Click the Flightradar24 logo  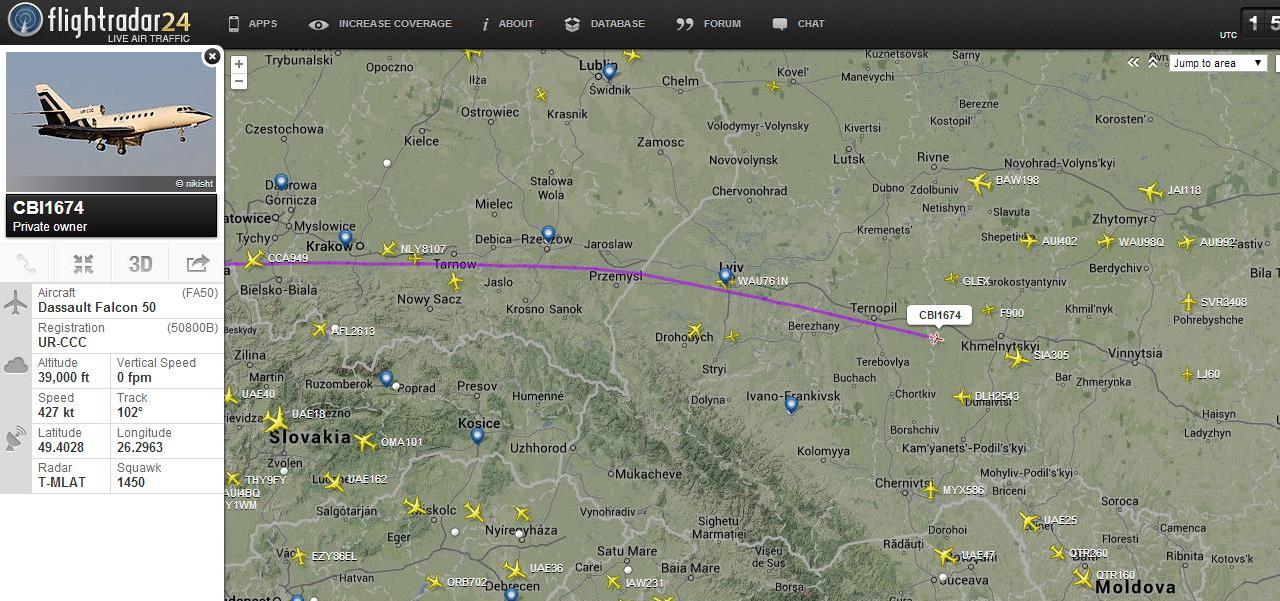(98, 22)
